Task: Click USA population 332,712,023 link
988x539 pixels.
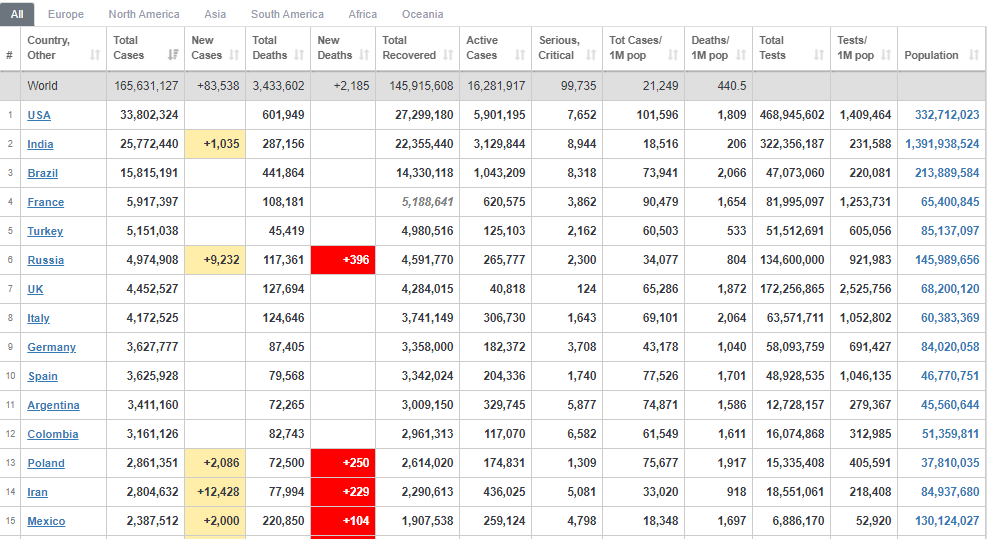Action: click(947, 115)
